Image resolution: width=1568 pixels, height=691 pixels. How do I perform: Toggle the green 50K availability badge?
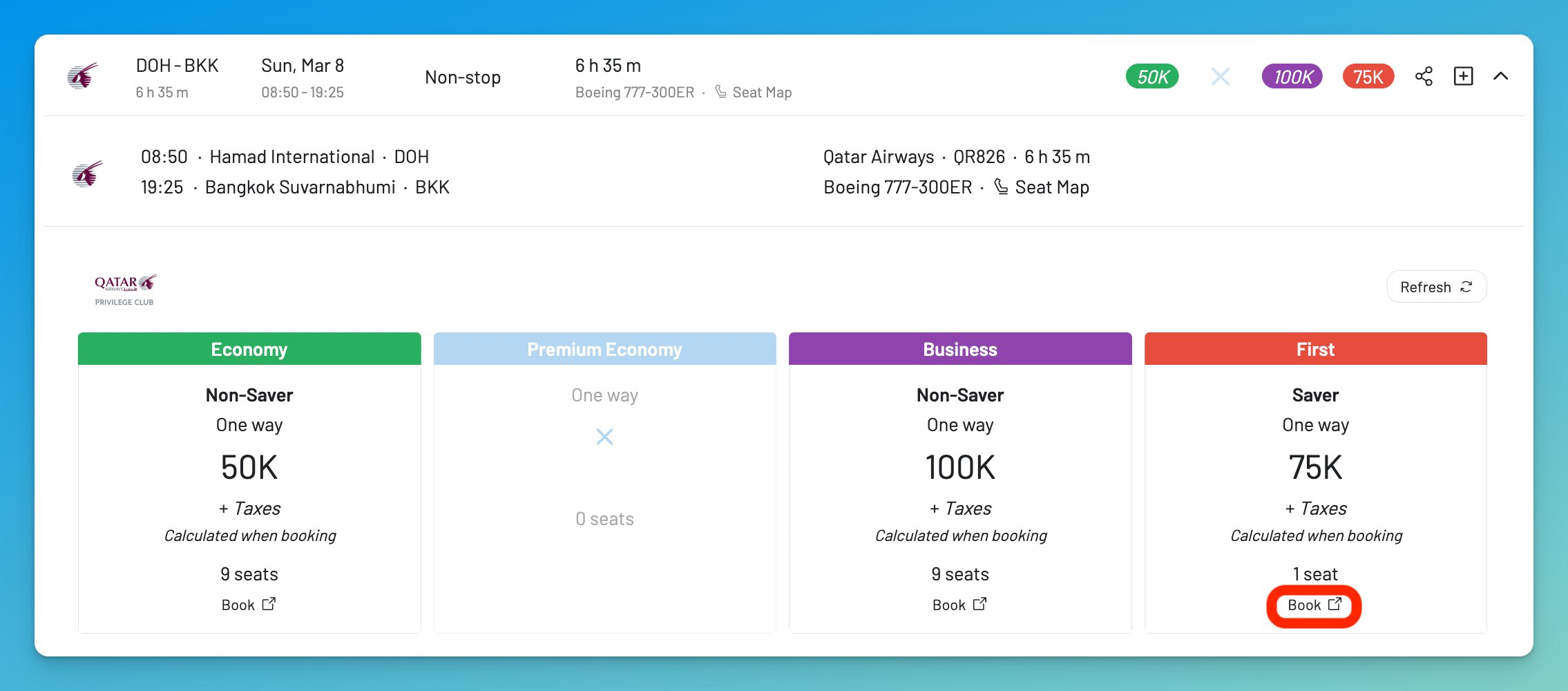point(1151,77)
